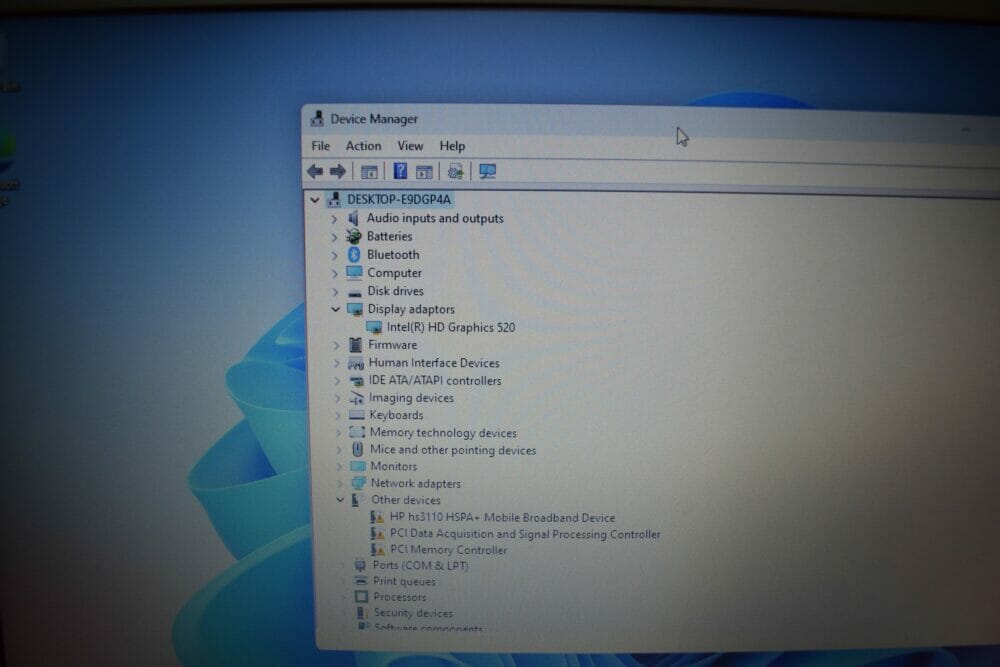
Task: Expand the Disk drives category
Action: click(335, 291)
